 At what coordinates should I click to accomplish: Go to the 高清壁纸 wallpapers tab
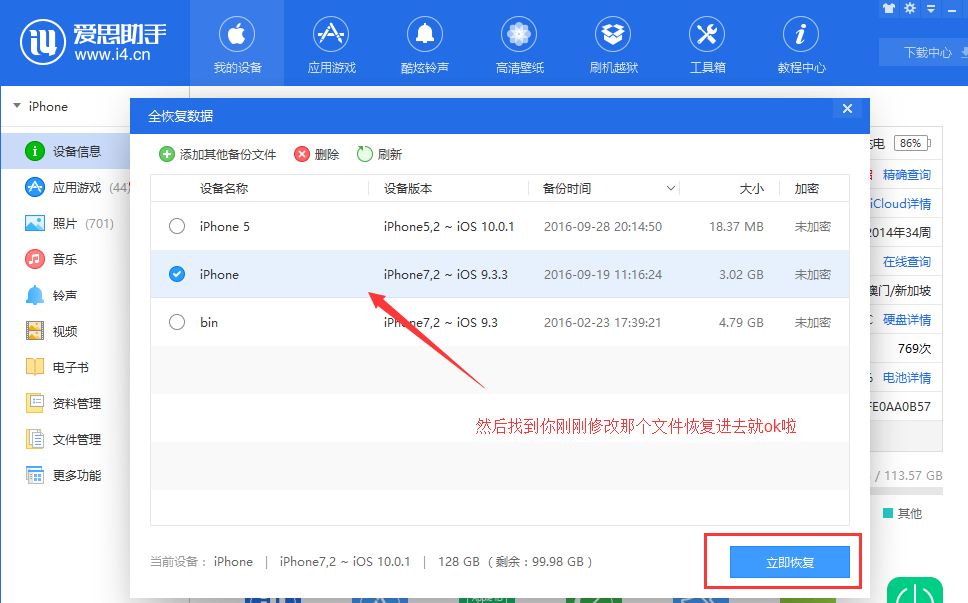point(519,43)
